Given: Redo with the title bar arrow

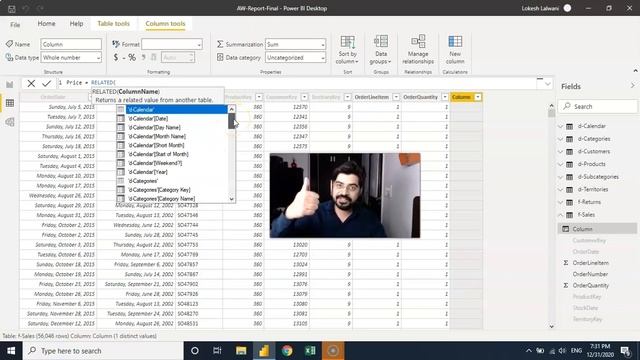Looking at the screenshot, I should (x=40, y=8).
